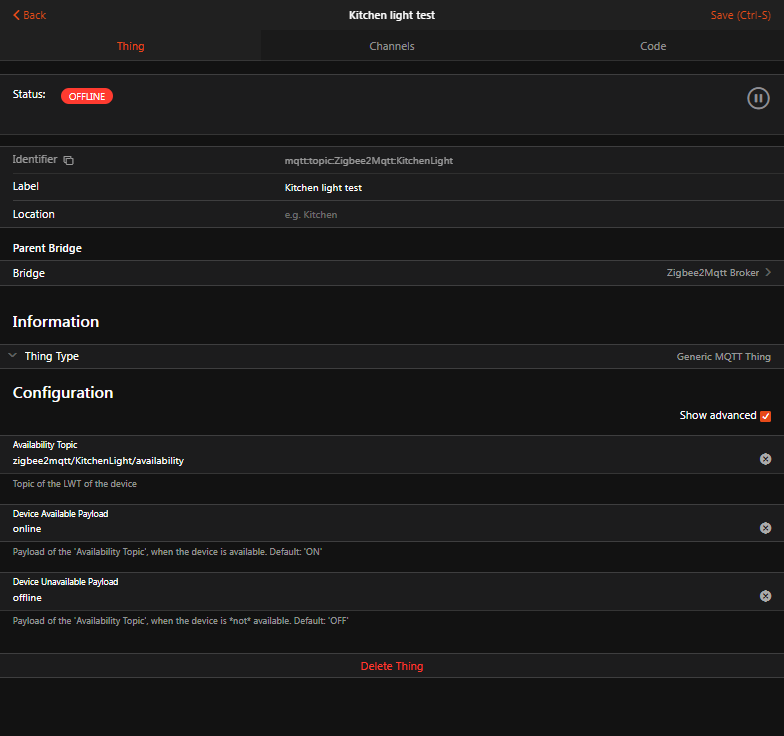Switch to the Code tab
784x736 pixels.
[653, 46]
